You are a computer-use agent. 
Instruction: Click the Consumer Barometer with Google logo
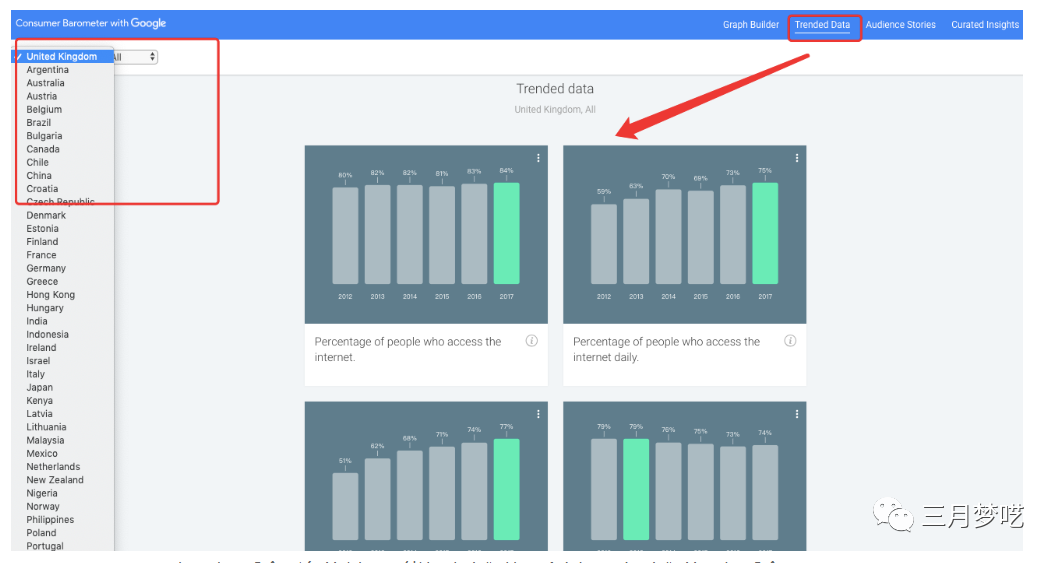coord(91,24)
